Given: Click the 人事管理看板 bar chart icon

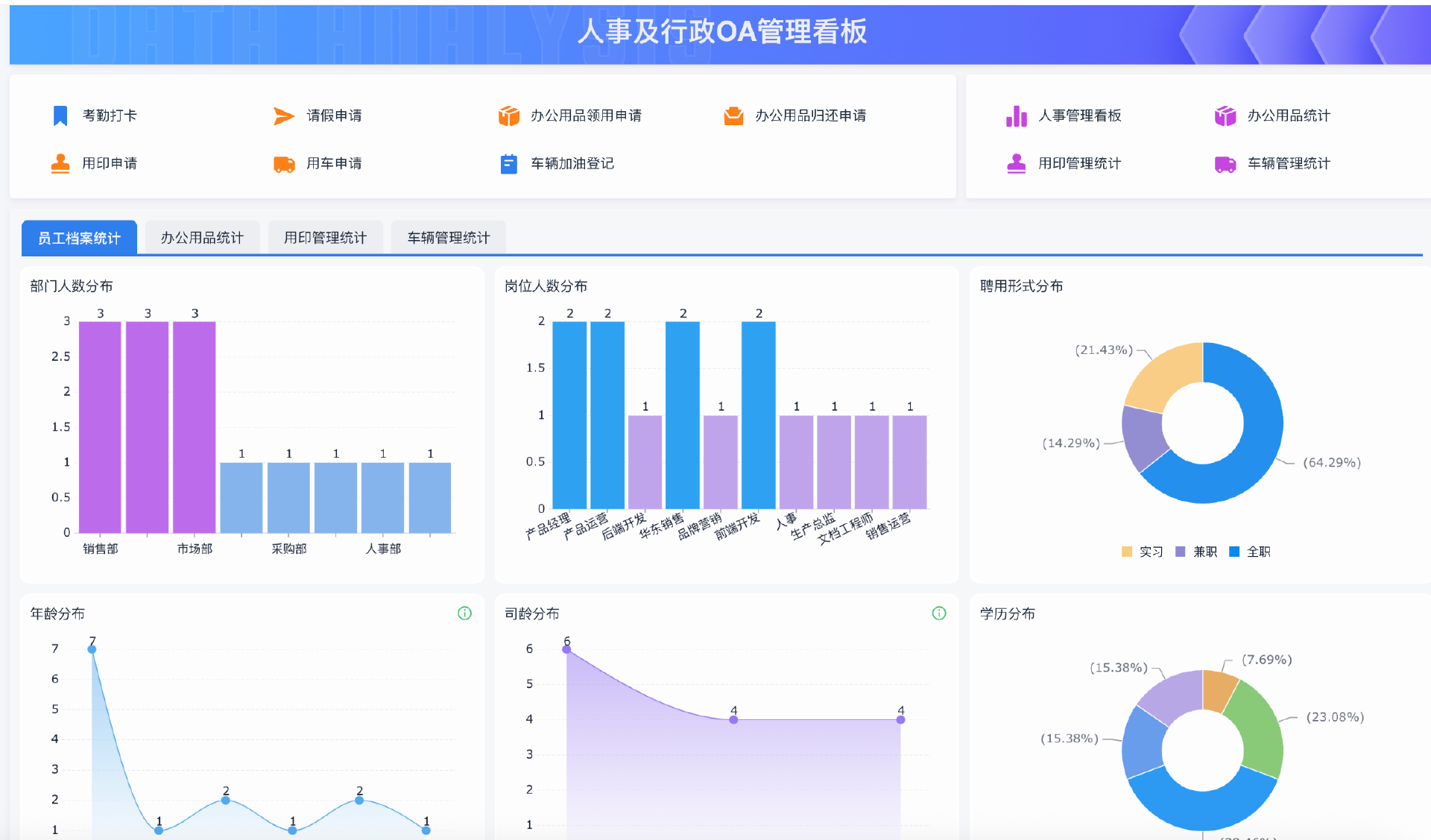Looking at the screenshot, I should 1016,116.
